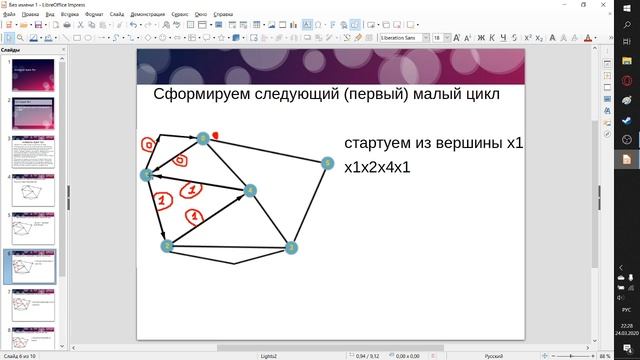The image size is (640, 360).
Task: Select the Insert Line tool
Action: click(x=65, y=38)
